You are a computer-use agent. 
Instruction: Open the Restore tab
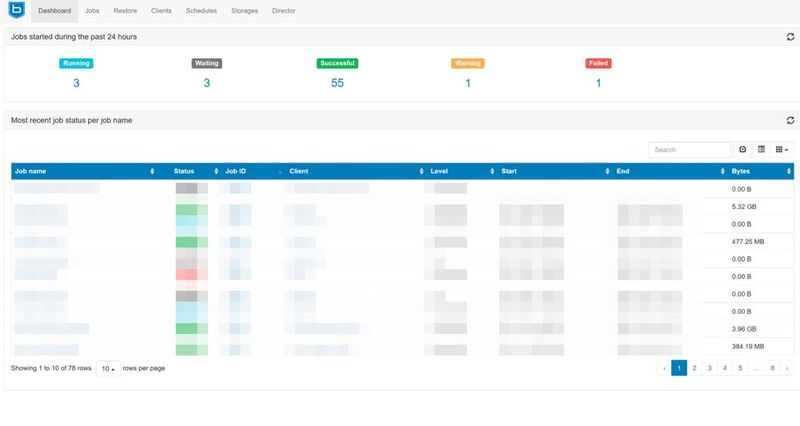click(x=125, y=11)
